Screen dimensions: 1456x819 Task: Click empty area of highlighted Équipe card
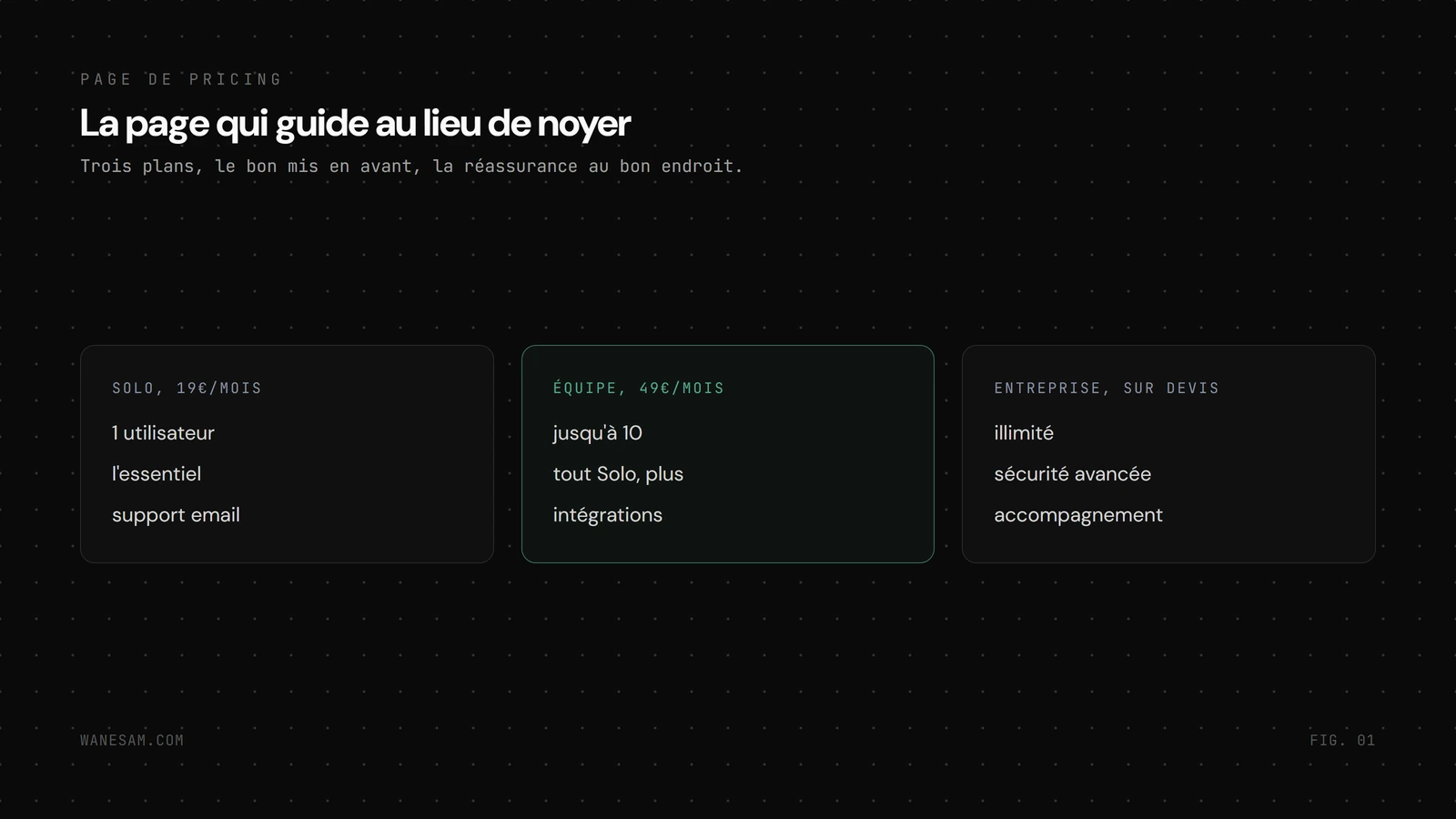[x=819, y=473]
